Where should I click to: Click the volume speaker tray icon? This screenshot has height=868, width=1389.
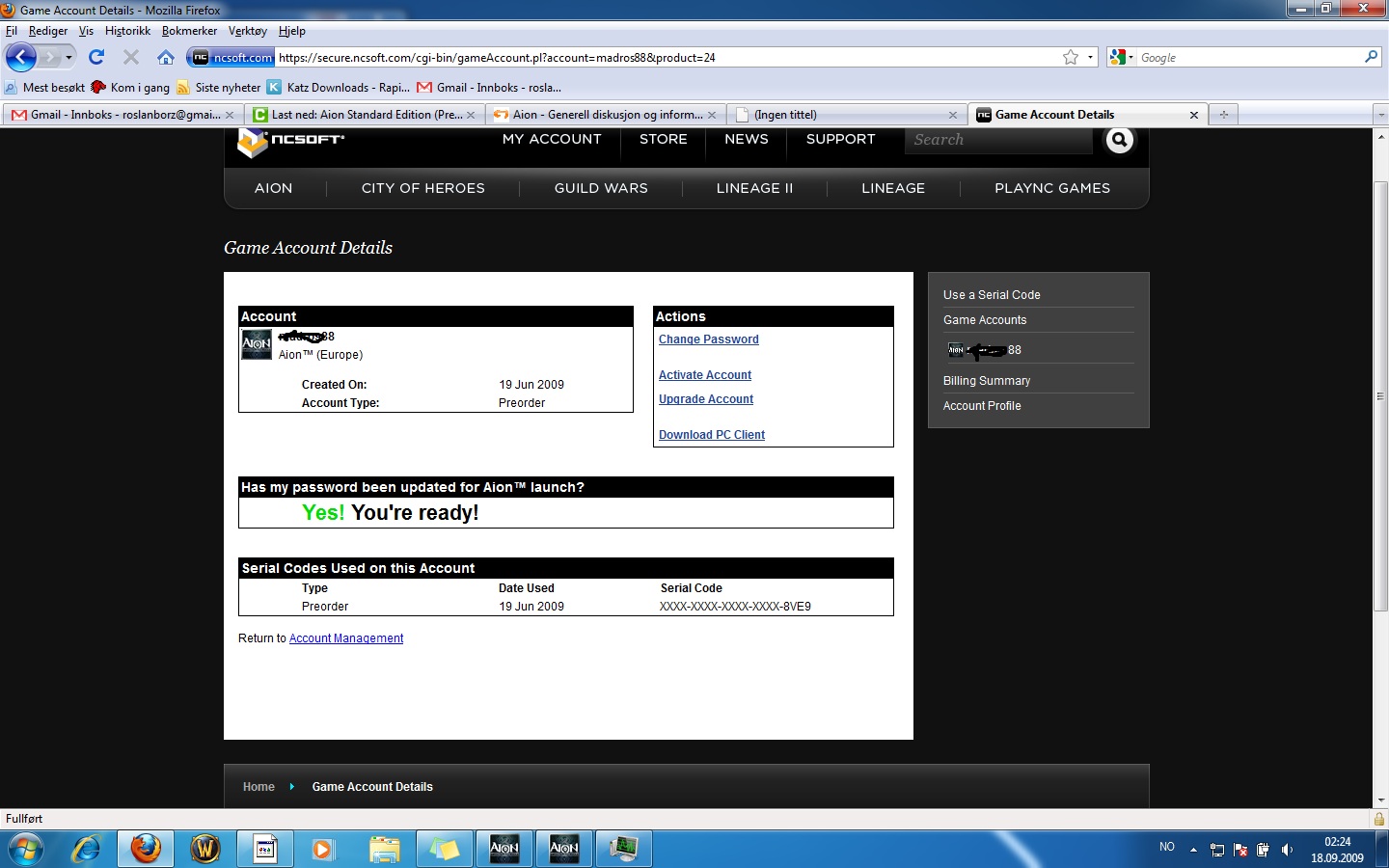1287,850
